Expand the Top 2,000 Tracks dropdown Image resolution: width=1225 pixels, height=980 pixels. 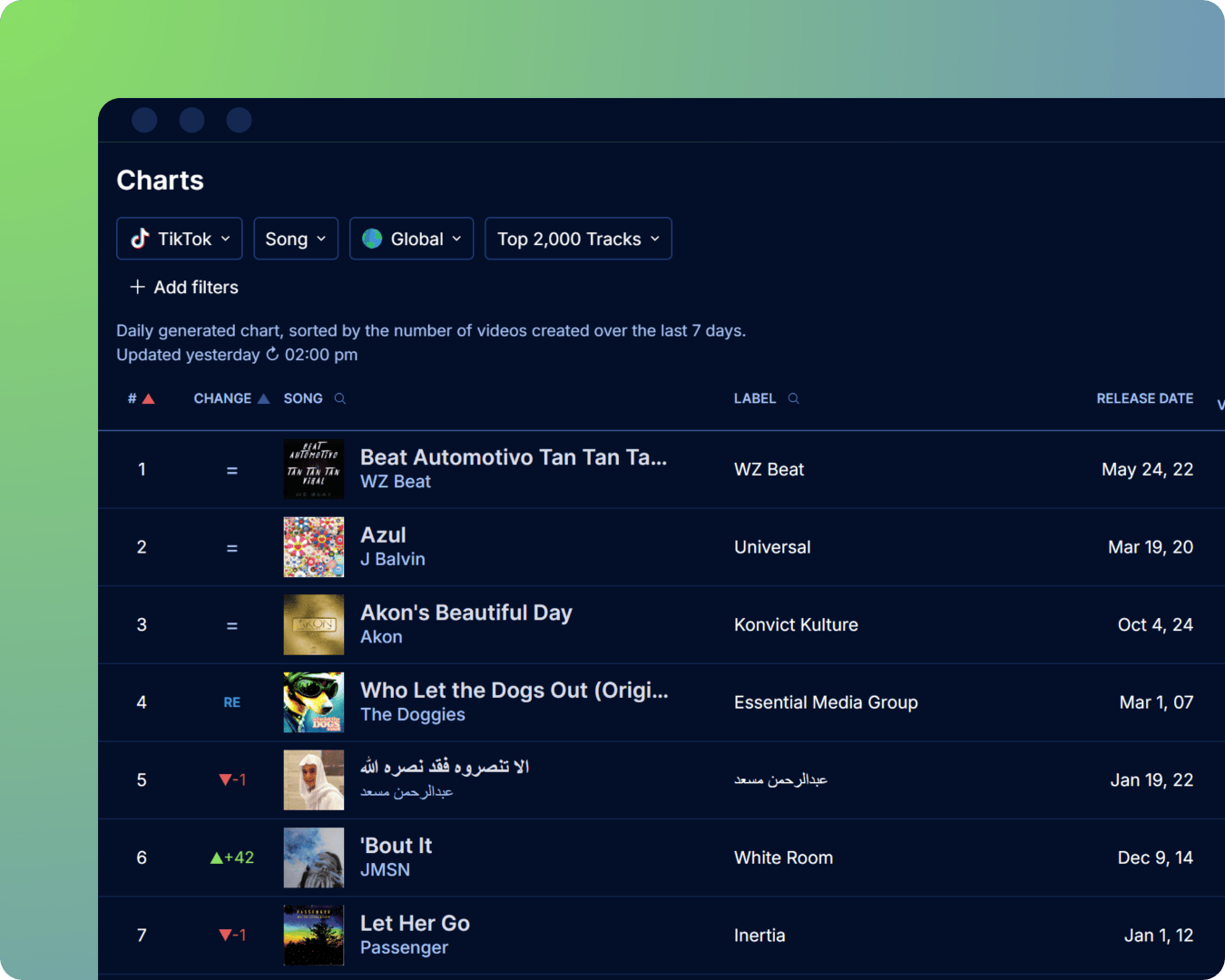pos(578,239)
